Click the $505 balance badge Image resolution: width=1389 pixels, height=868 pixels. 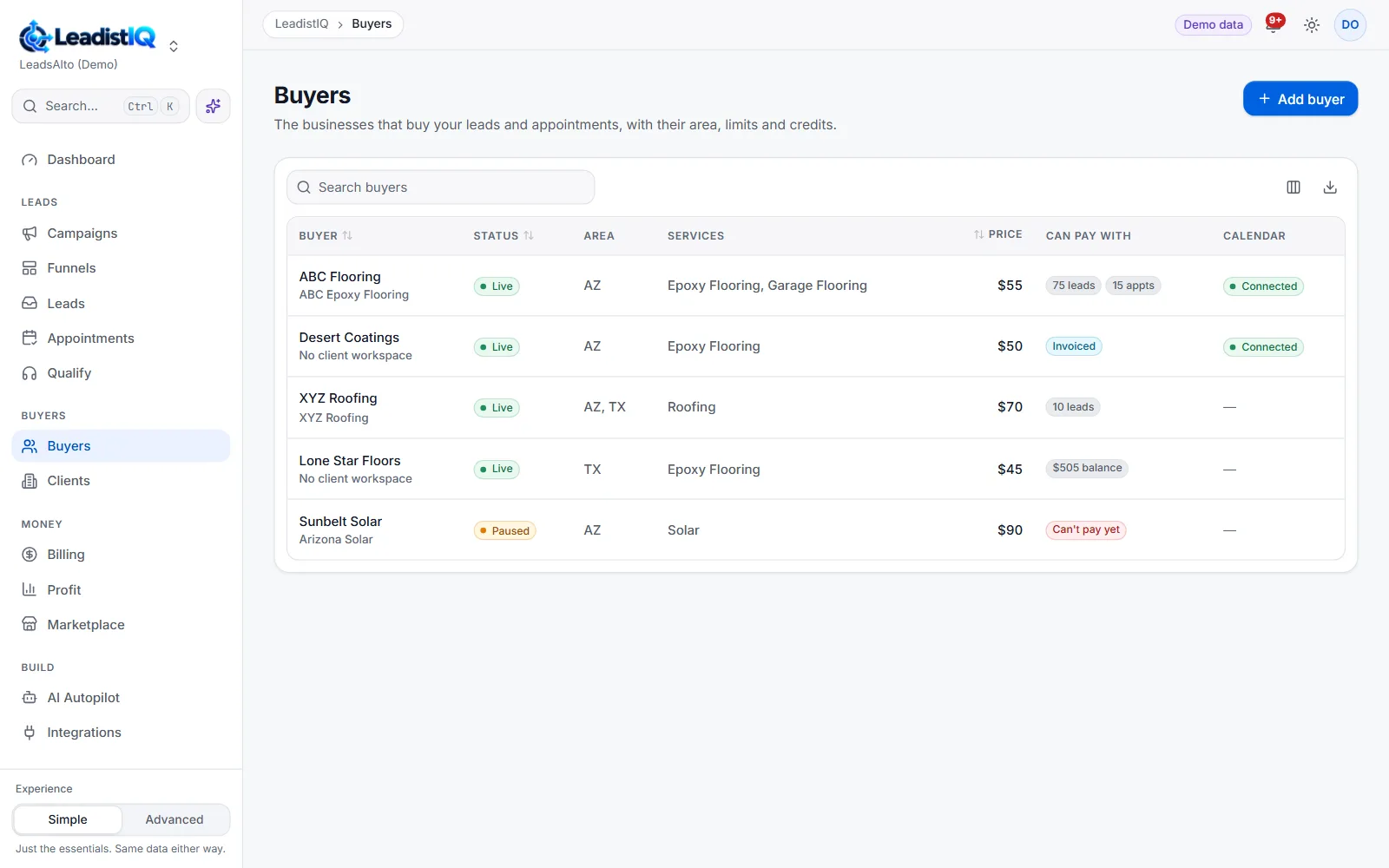click(1087, 468)
